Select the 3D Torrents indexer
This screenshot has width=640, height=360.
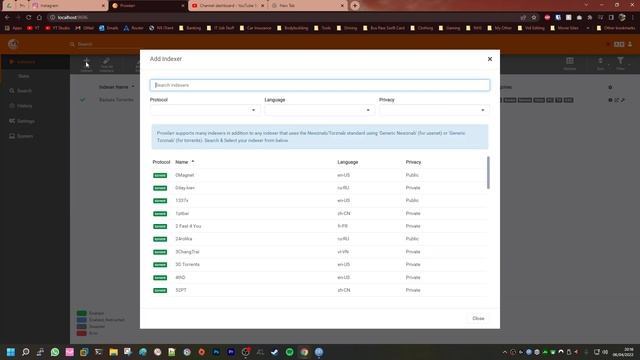click(x=320, y=264)
